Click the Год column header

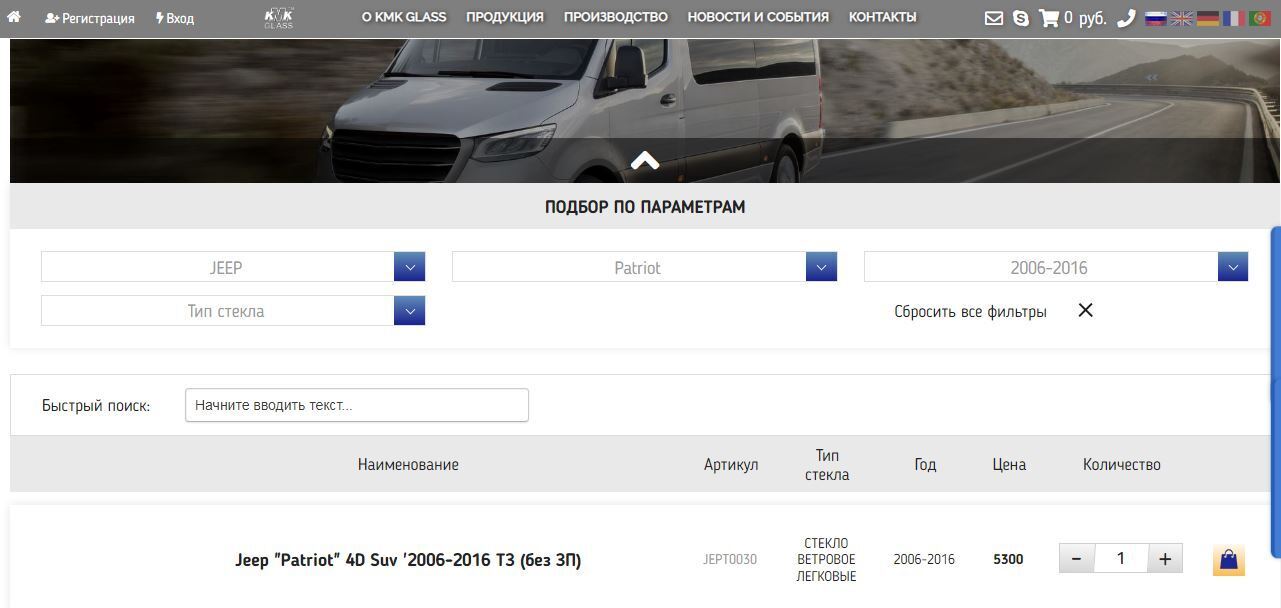click(925, 464)
